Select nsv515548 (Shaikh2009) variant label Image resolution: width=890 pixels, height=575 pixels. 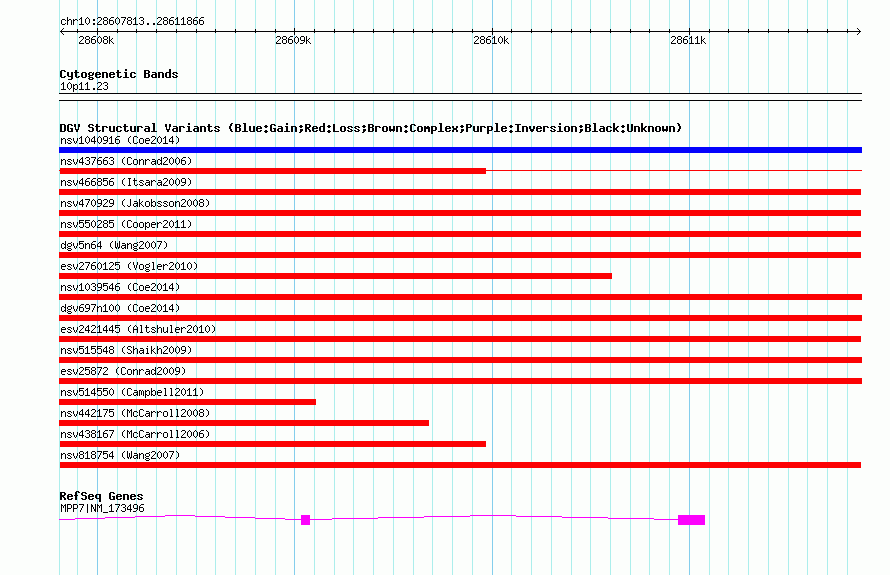point(126,350)
